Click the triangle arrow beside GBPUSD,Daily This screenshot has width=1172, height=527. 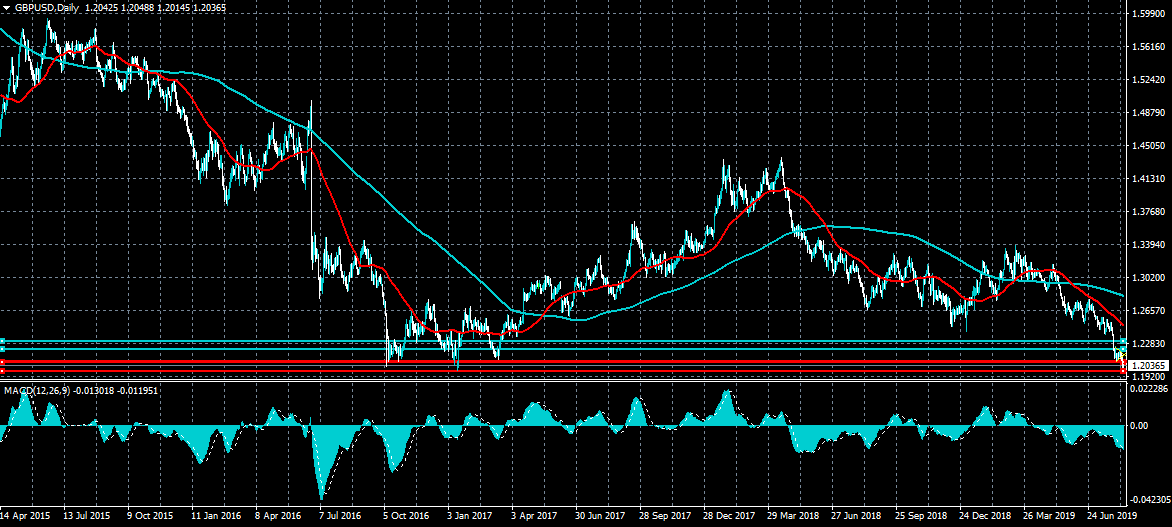tap(6, 6)
